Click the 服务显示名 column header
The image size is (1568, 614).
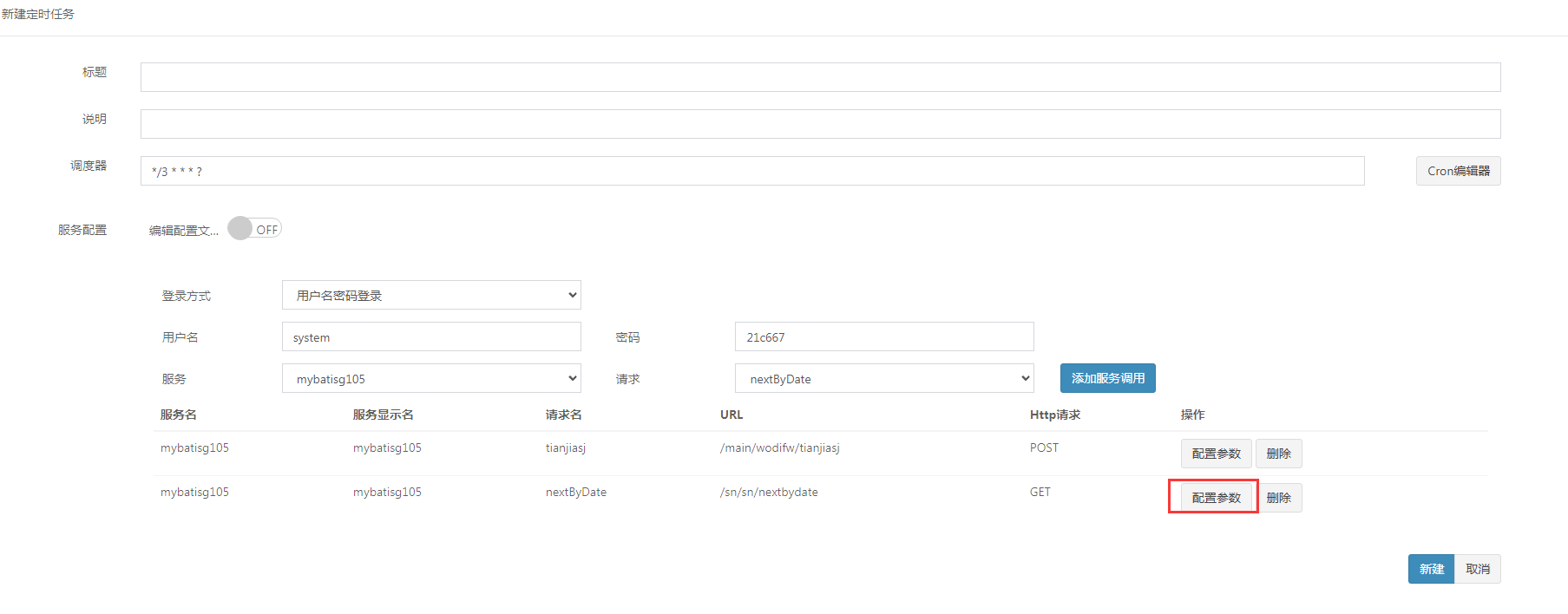pyautogui.click(x=384, y=415)
